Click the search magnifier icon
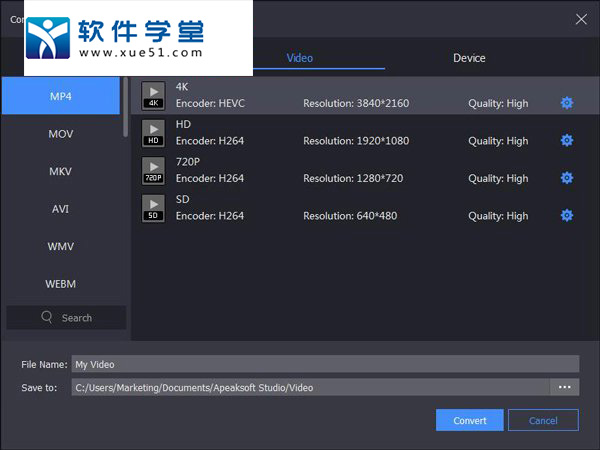Screen dimensions: 600x450 [x=47, y=318]
